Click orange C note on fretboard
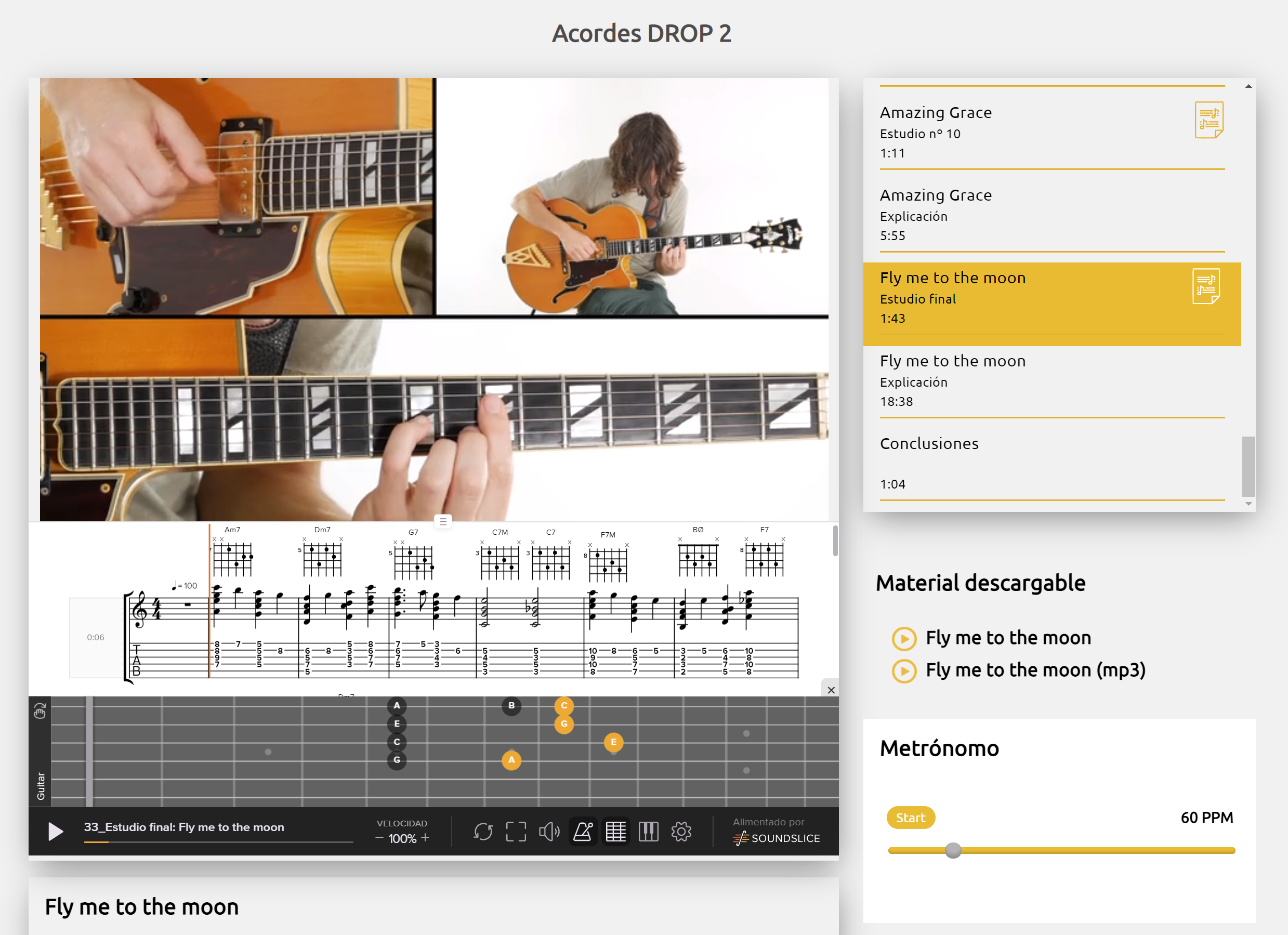Image resolution: width=1288 pixels, height=935 pixels. [564, 706]
